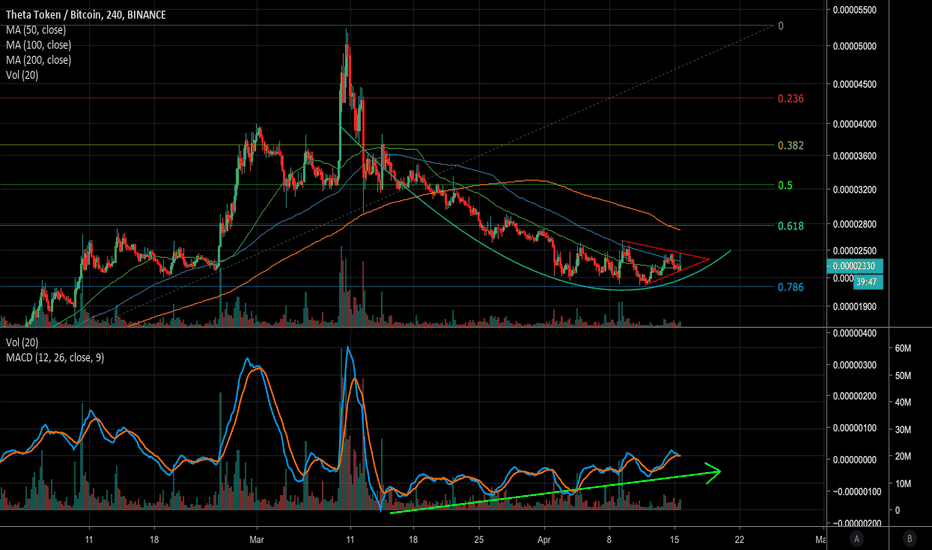Click price axis value 0.00003200
Image resolution: width=932 pixels, height=550 pixels.
[854, 190]
